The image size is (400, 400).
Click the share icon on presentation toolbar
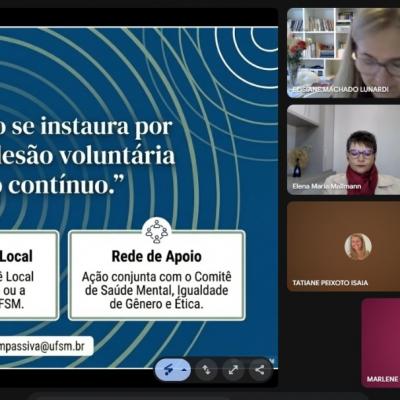[259, 370]
